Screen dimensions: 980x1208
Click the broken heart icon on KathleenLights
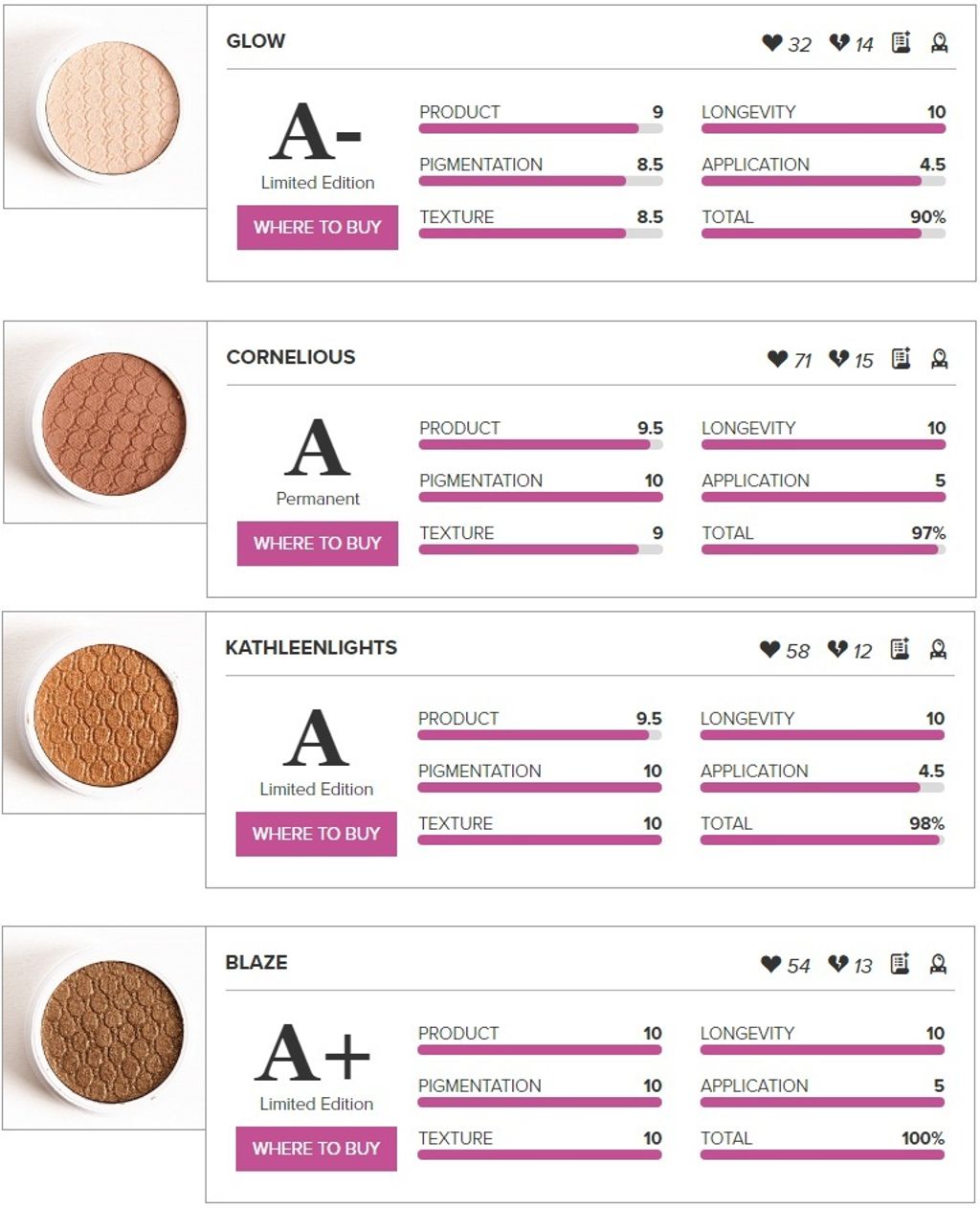point(837,649)
